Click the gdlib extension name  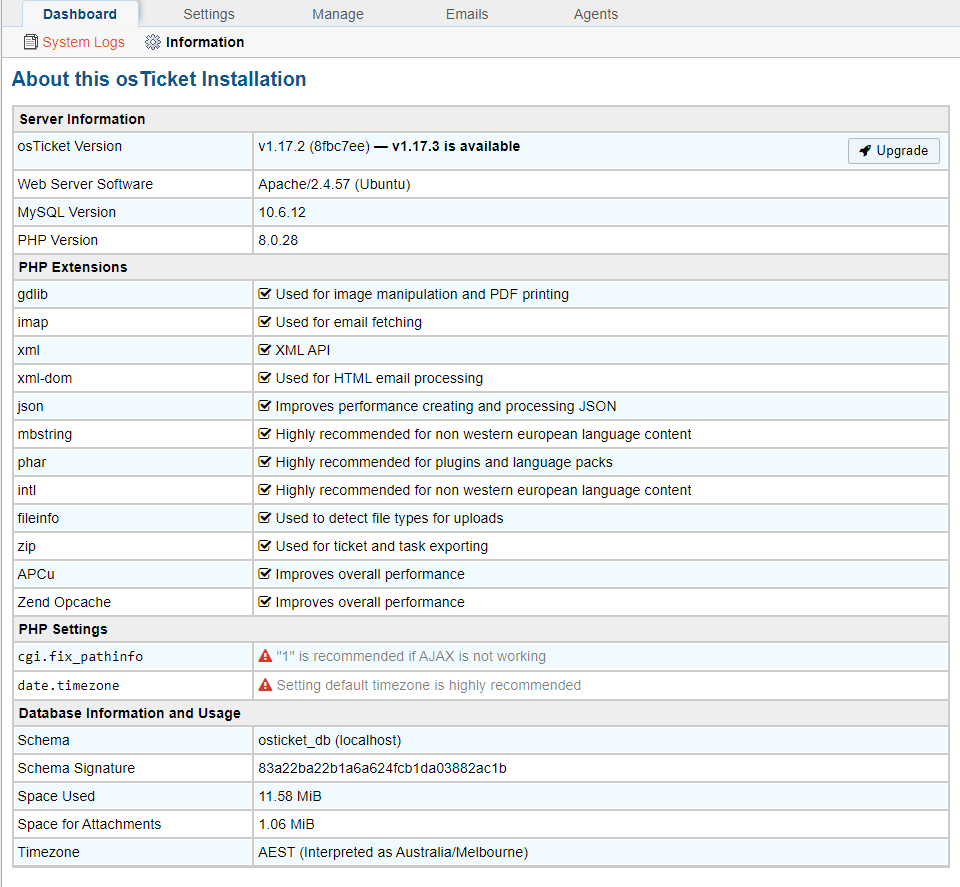(32, 294)
